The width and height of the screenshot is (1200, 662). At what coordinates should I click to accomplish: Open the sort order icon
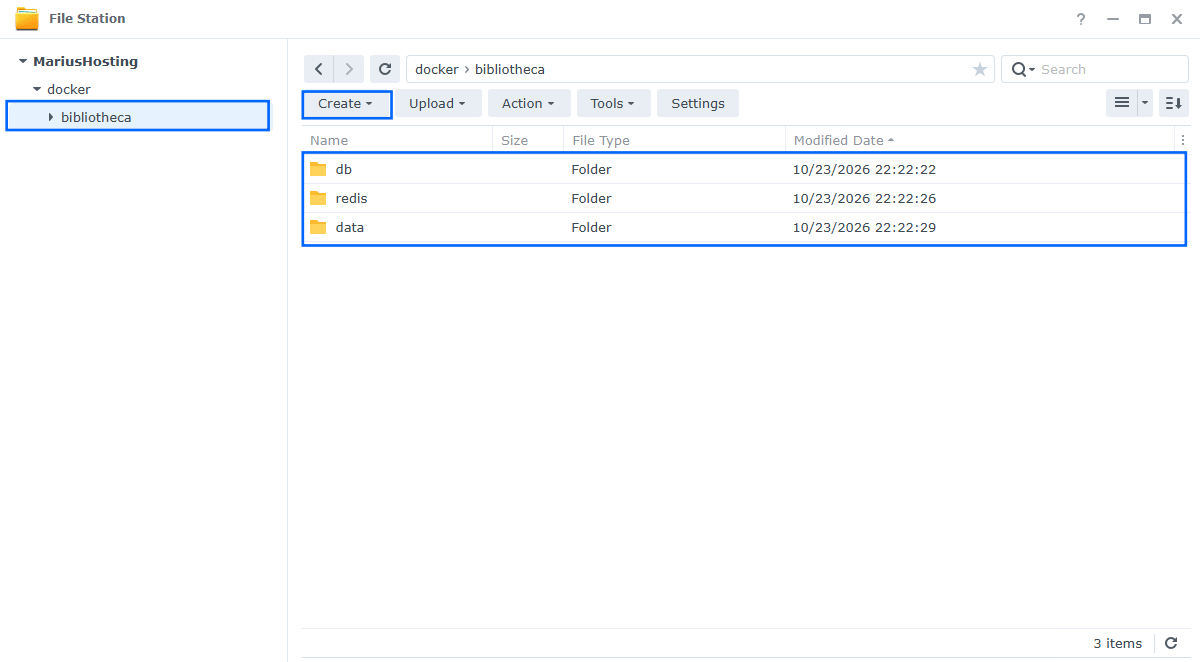[x=1174, y=103]
